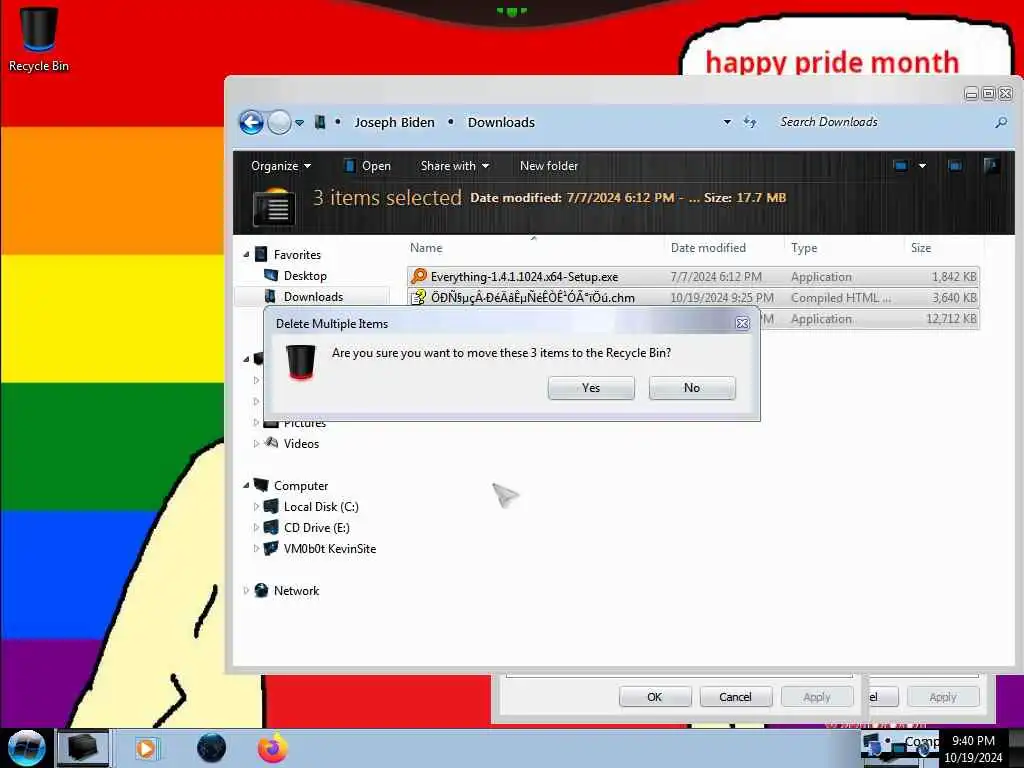Open Desktop in Favorites

coord(305,276)
